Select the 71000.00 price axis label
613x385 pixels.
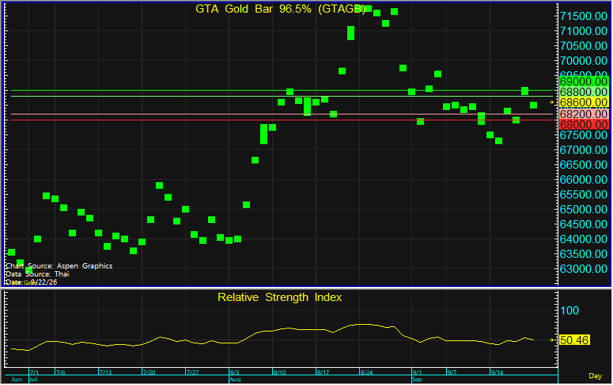point(584,31)
